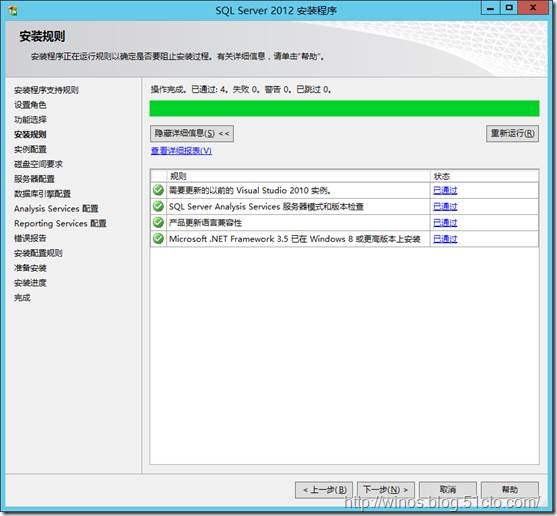Click rule text Microsoft .NET Framework 3.5 已在 Windows 8
Viewport: 557px width, 516px height.
294,239
